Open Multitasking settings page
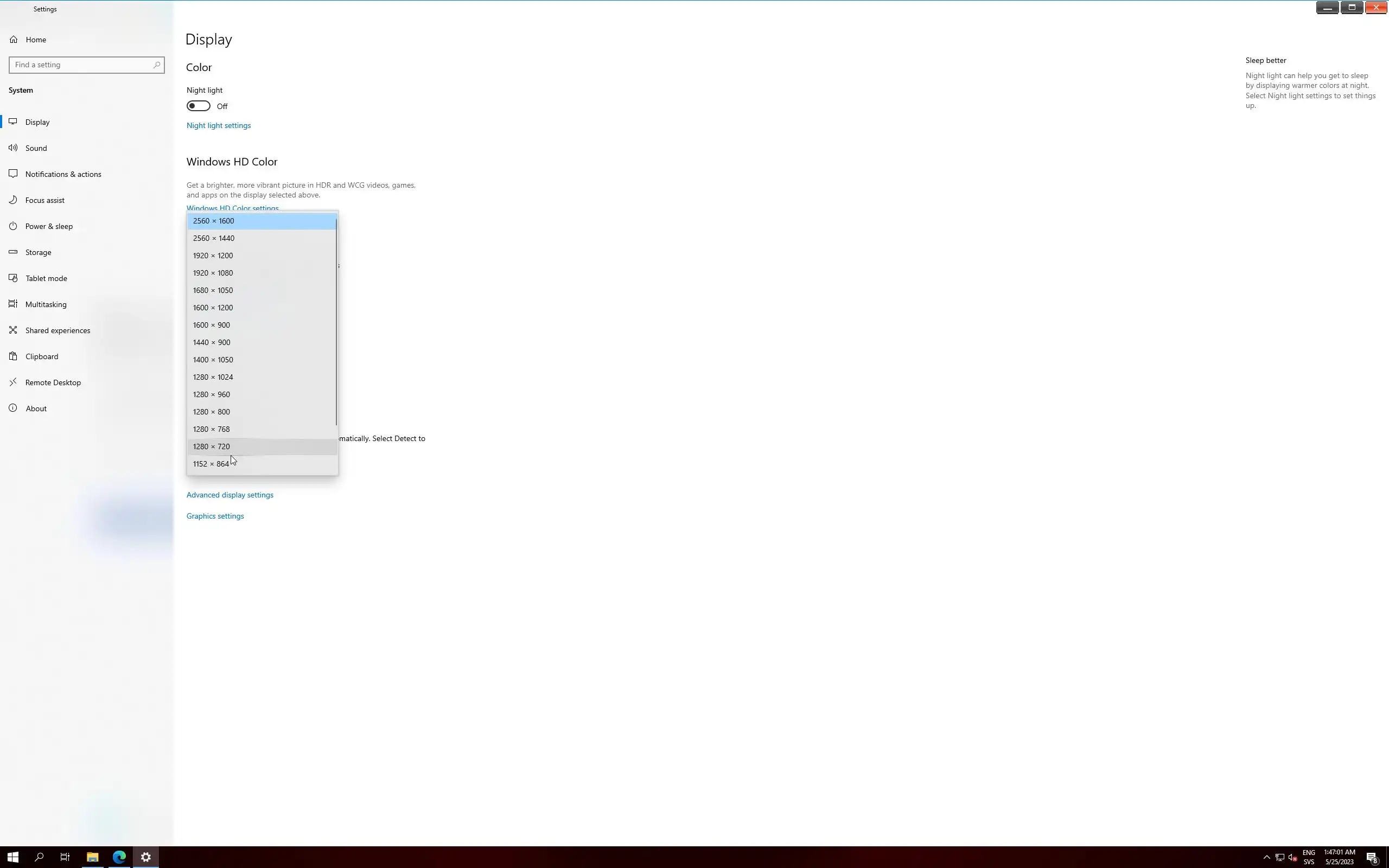This screenshot has height=868, width=1389. coord(46,304)
